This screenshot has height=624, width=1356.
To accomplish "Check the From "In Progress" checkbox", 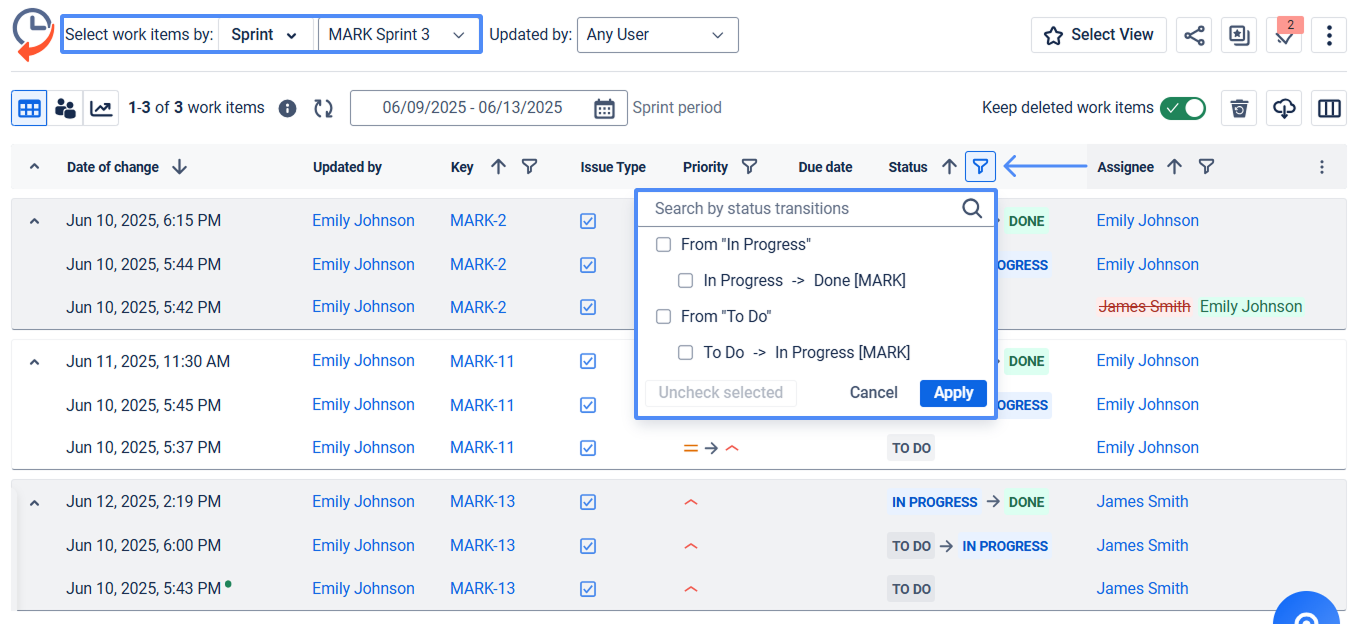I will (x=663, y=244).
